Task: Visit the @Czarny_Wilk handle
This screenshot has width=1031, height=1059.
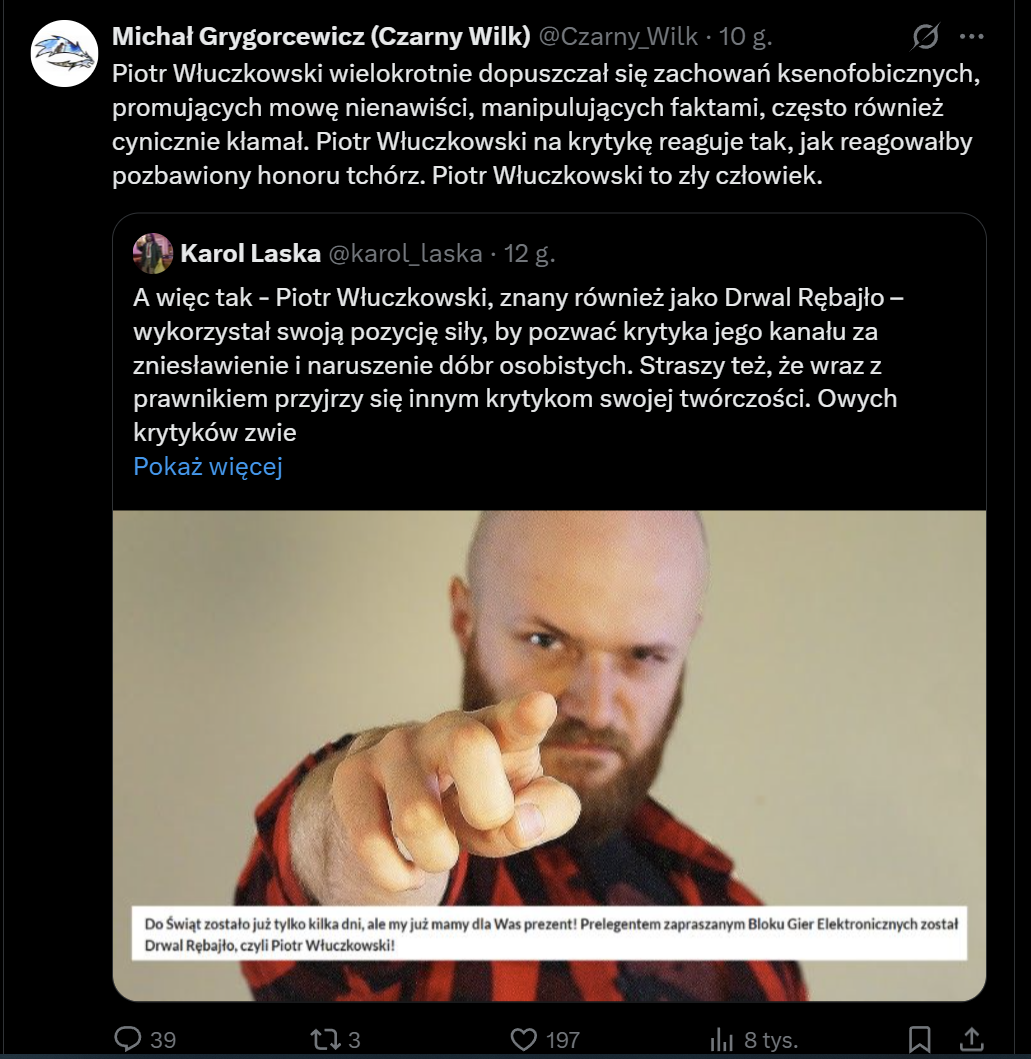Action: 618,36
